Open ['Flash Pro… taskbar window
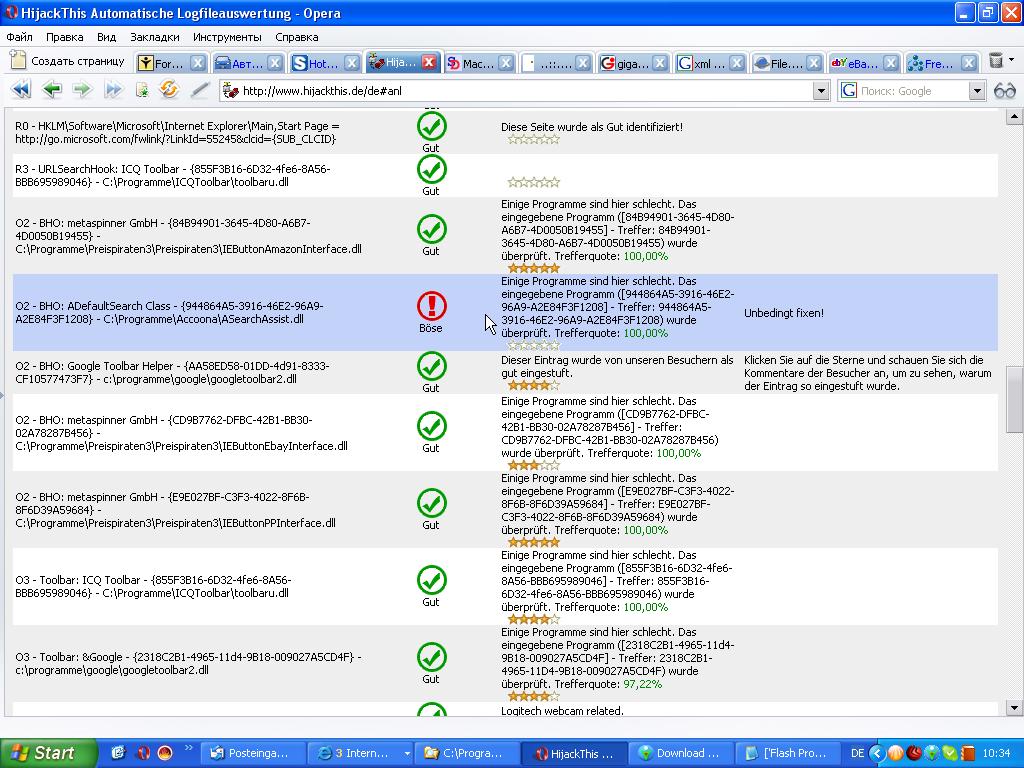 (788, 753)
